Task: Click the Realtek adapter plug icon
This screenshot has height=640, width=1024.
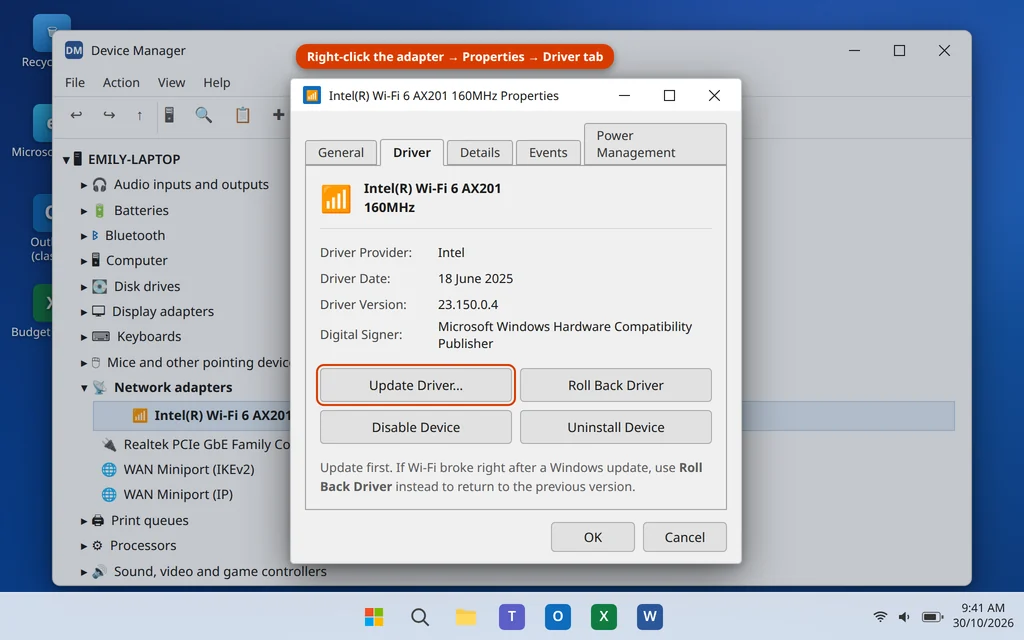Action: click(x=109, y=445)
